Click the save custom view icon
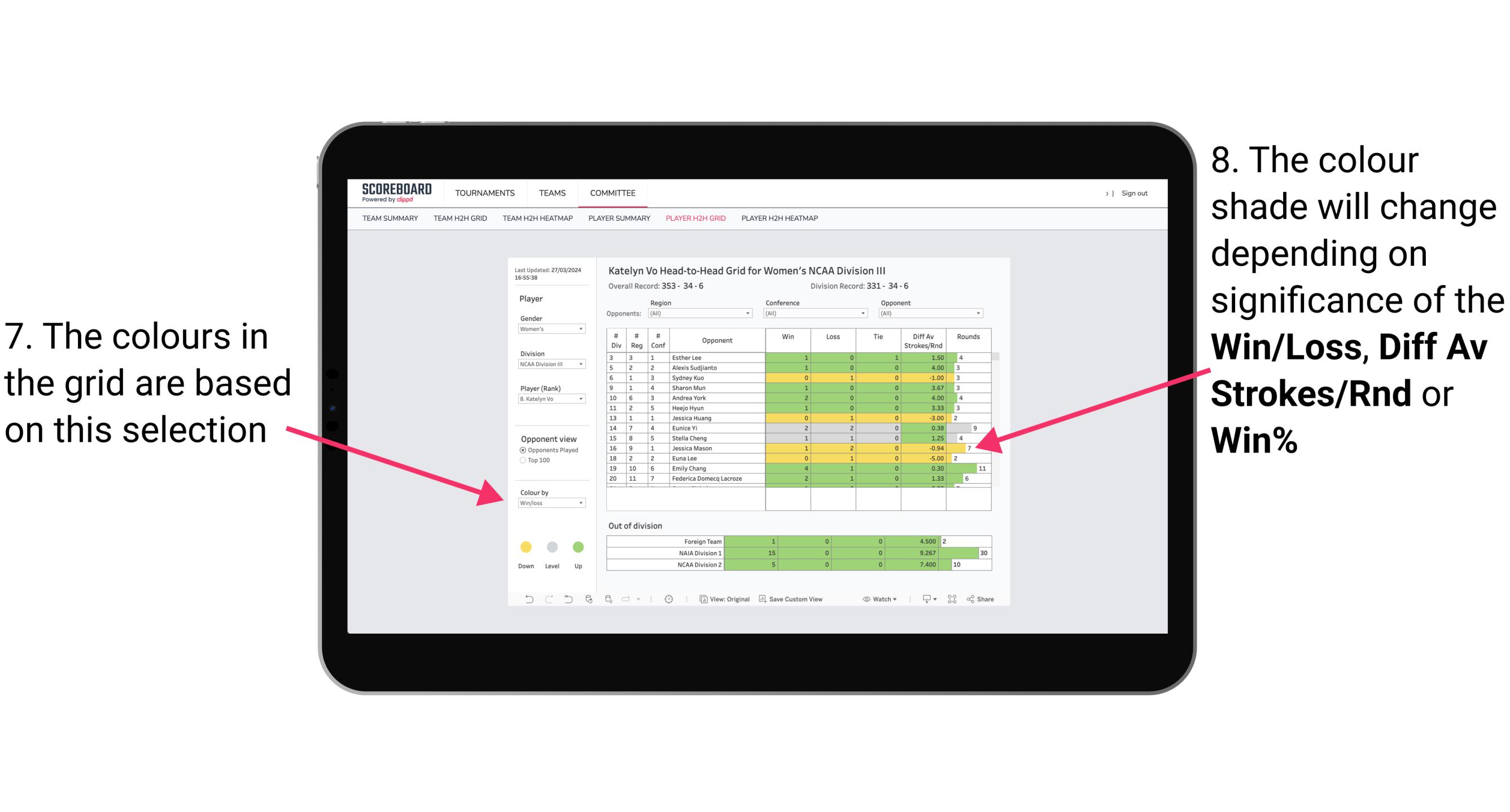The image size is (1510, 812). (x=763, y=601)
